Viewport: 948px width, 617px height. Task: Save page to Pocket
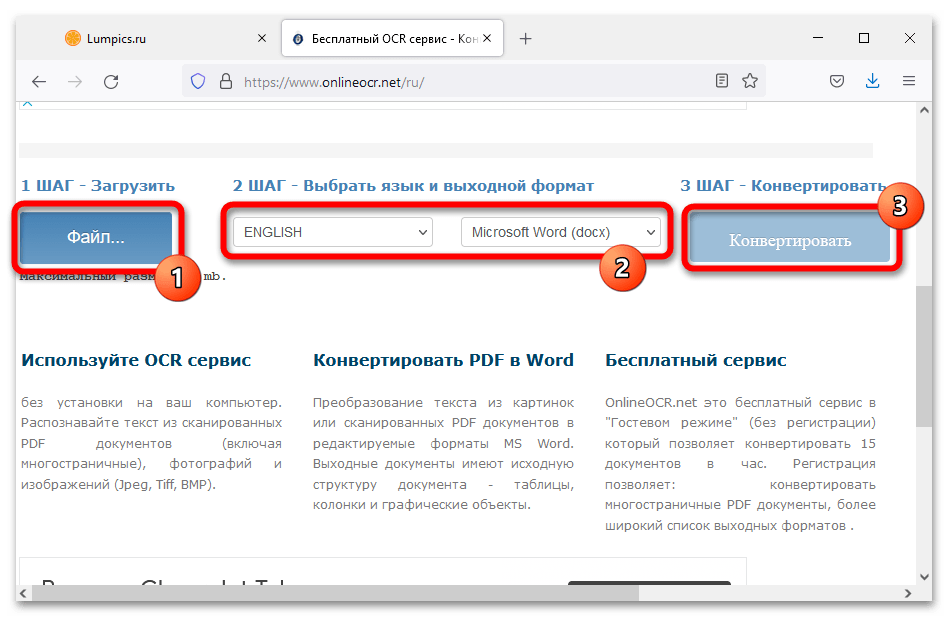(837, 81)
